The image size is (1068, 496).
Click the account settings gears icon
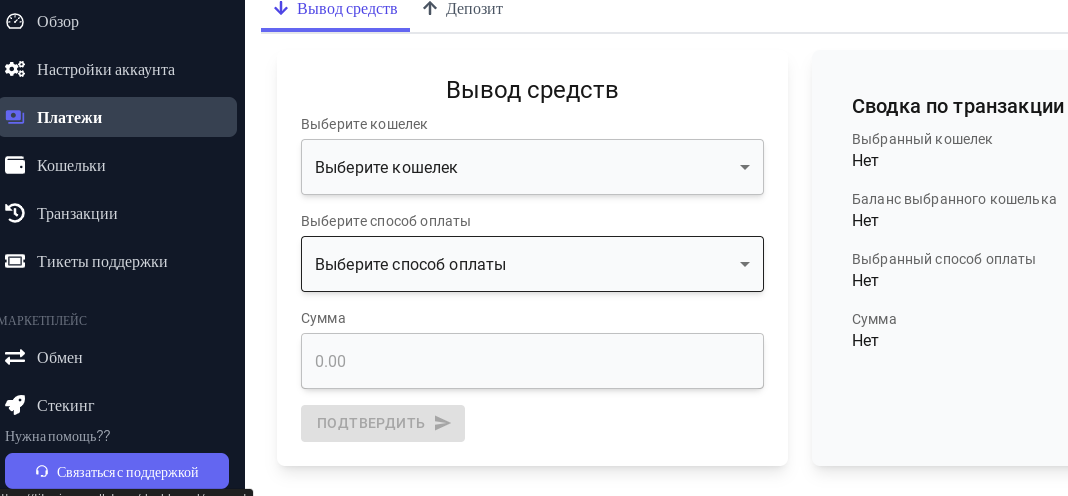click(x=15, y=69)
